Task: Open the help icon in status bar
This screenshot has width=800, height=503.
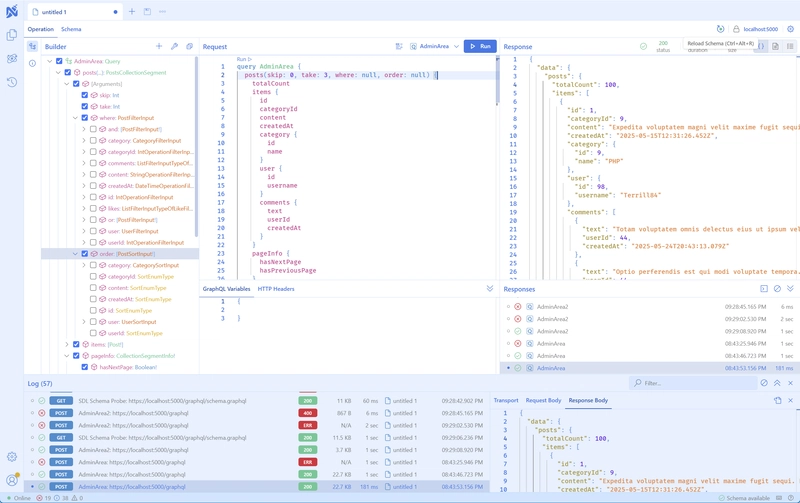Action: pos(790,498)
